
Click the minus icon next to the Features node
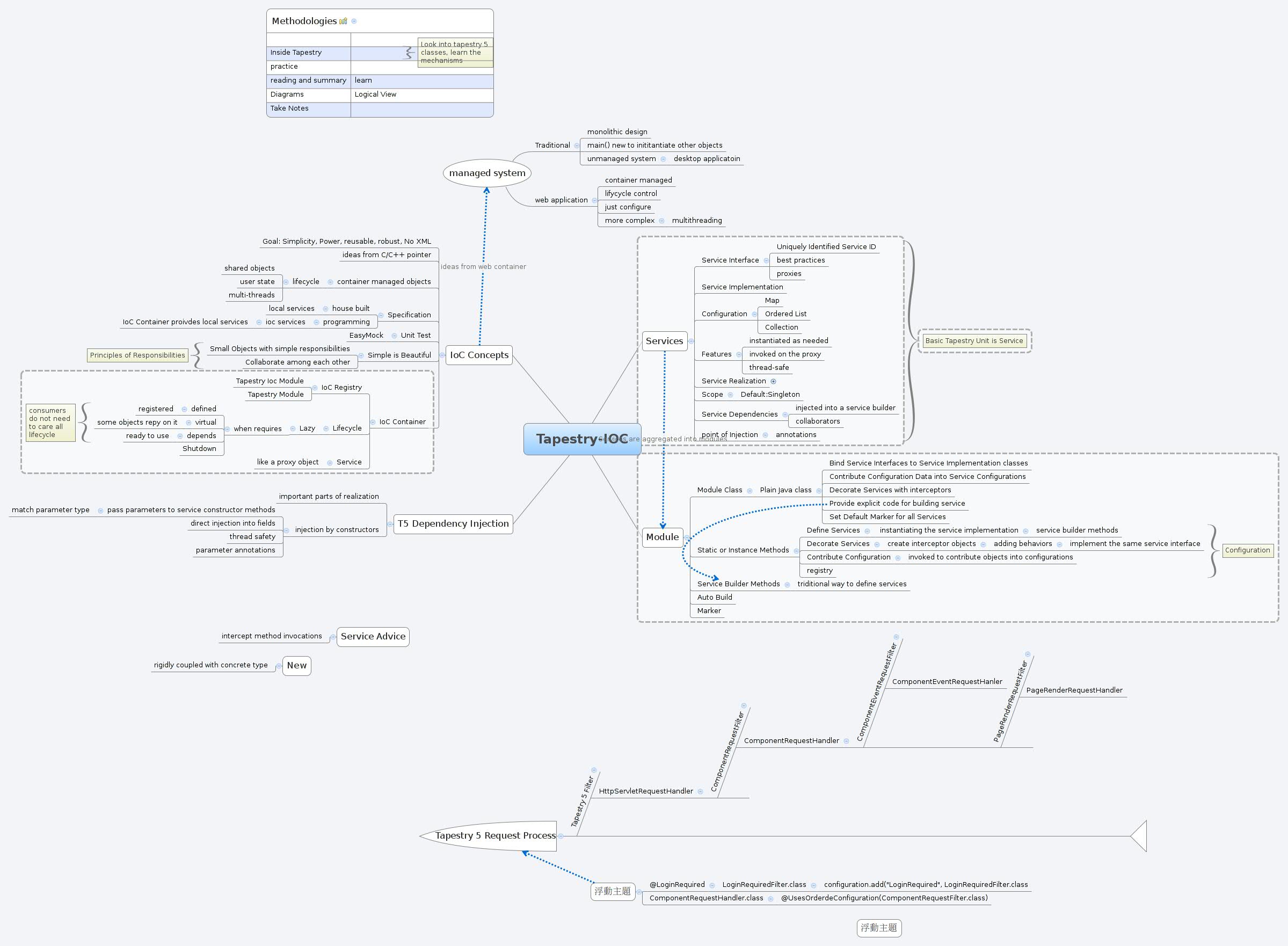pyautogui.click(x=739, y=354)
